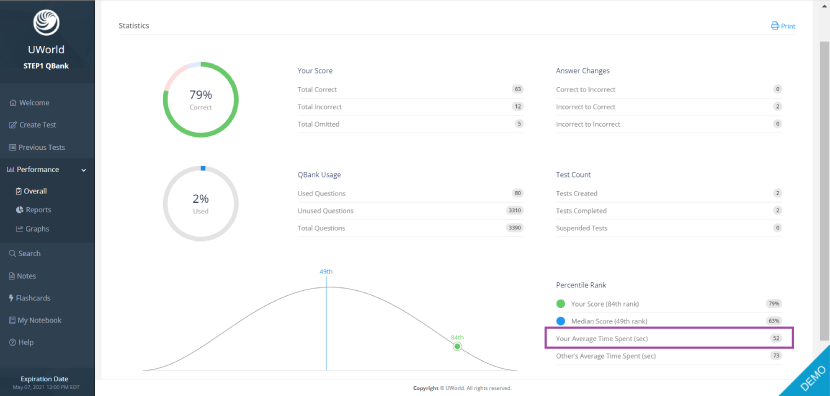Click the Help question mark icon
830x396 pixels.
click(x=13, y=343)
